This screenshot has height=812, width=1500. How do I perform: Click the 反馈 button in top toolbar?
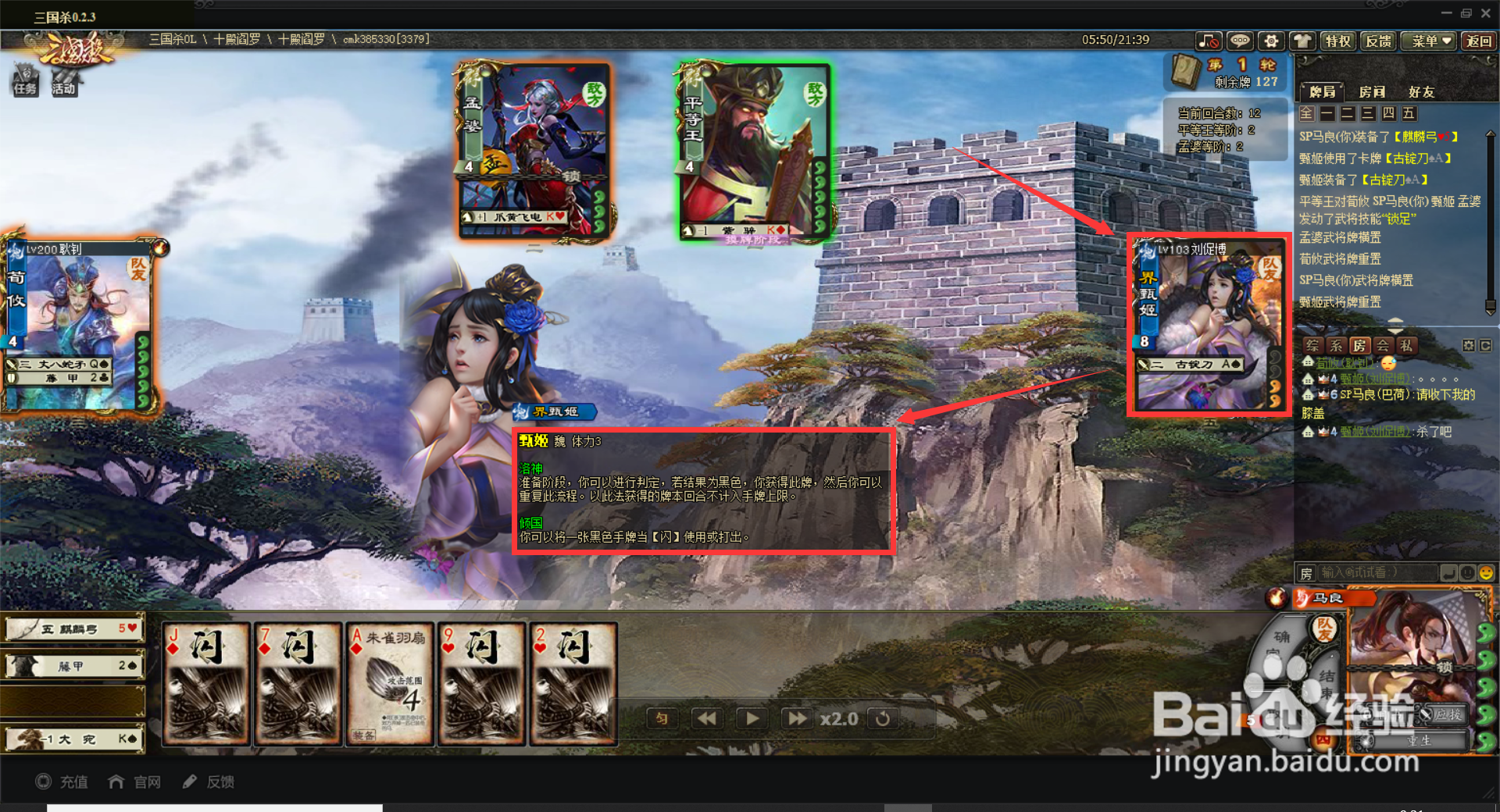tap(1378, 41)
